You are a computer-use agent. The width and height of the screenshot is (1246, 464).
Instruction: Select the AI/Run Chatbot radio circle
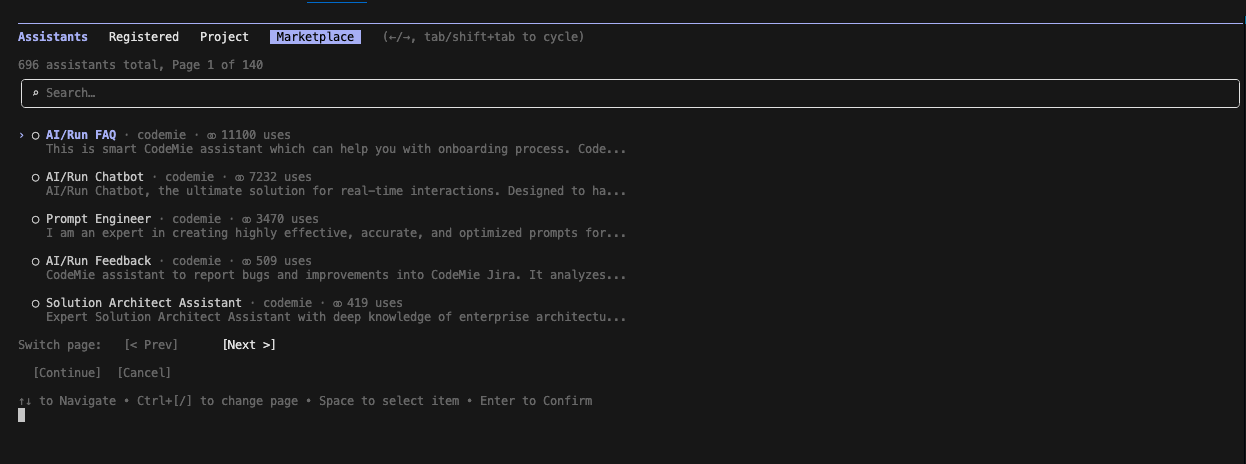(35, 177)
